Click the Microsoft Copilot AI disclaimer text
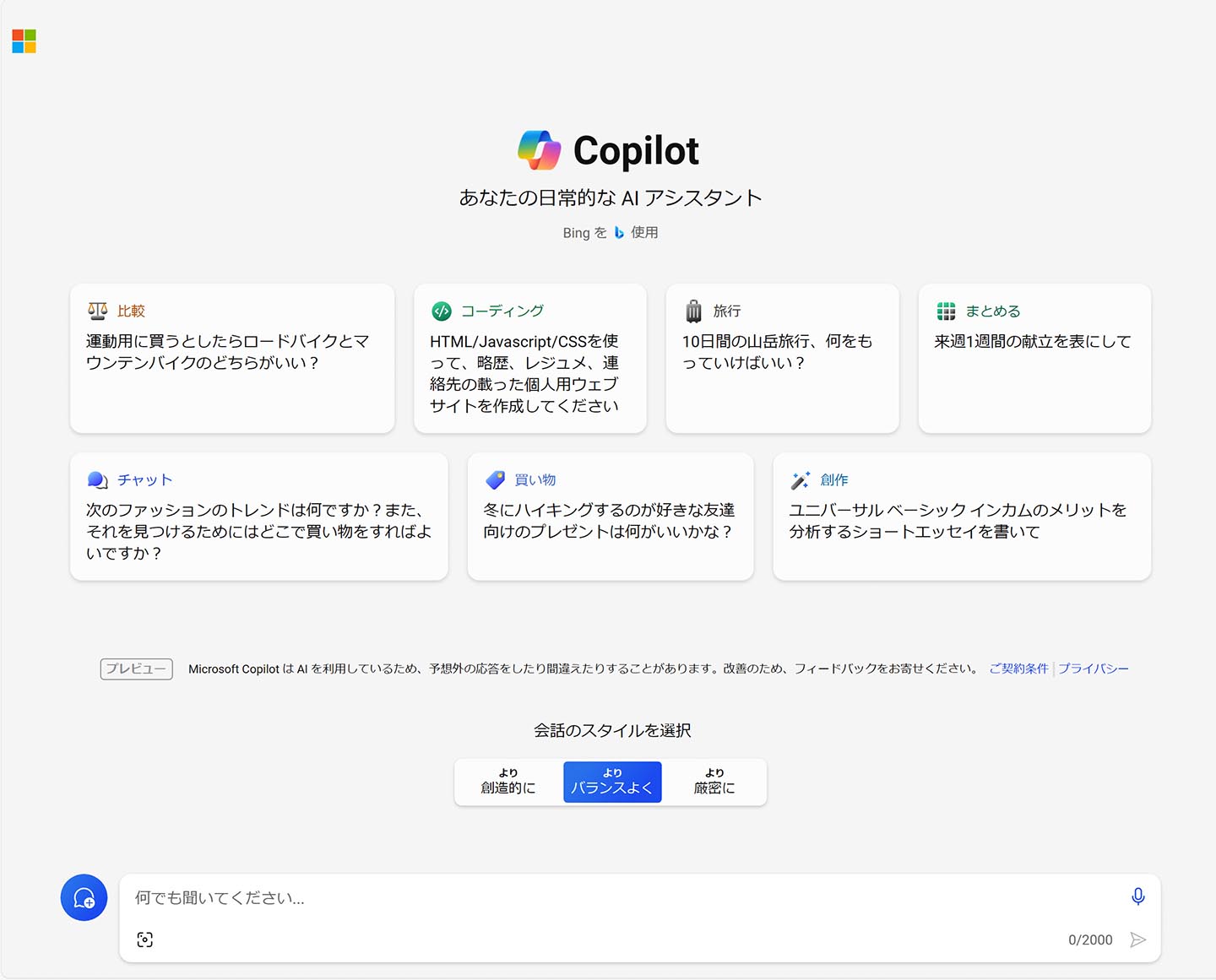Image resolution: width=1216 pixels, height=980 pixels. pos(583,669)
